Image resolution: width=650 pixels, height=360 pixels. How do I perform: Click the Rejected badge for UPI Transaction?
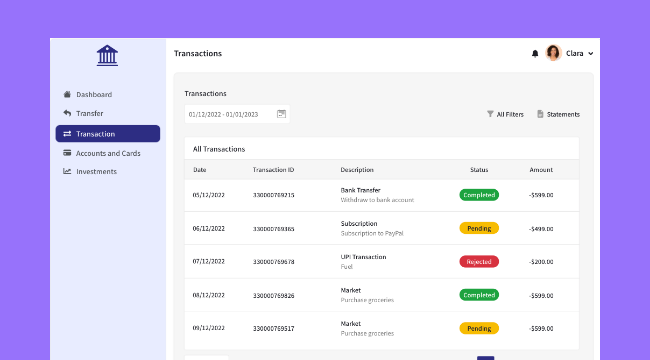[479, 262]
